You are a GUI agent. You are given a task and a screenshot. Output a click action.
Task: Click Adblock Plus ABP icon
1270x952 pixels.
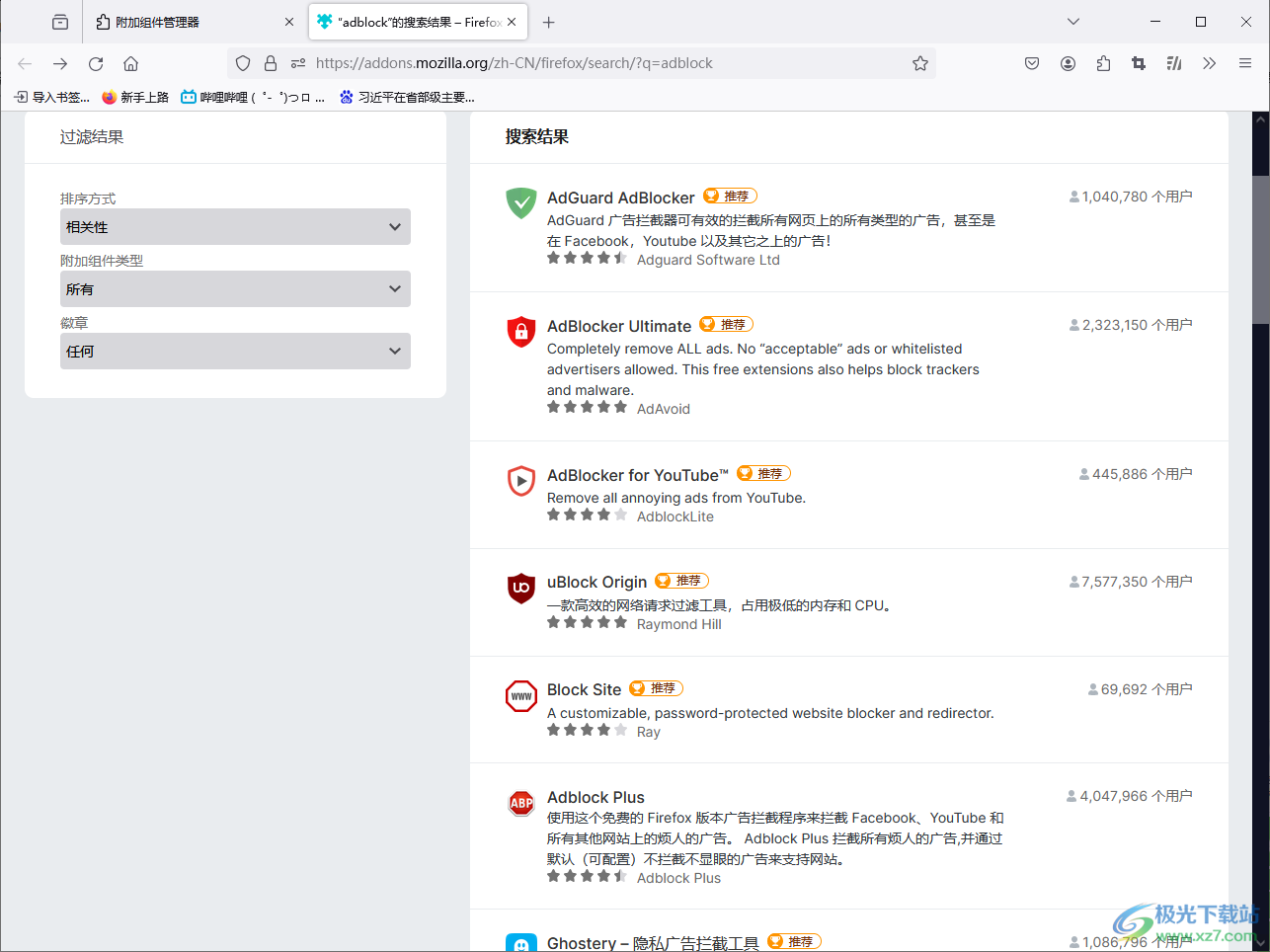(x=521, y=803)
